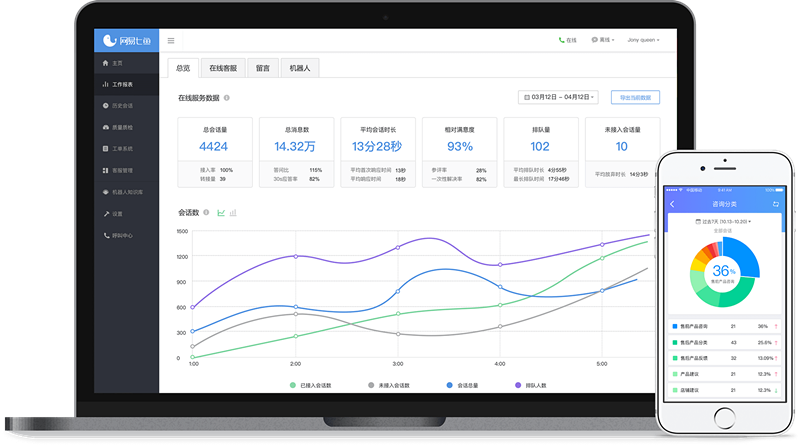This screenshot has height=445, width=800.
Task: Open 历史会话 in the sidebar
Action: tap(126, 106)
